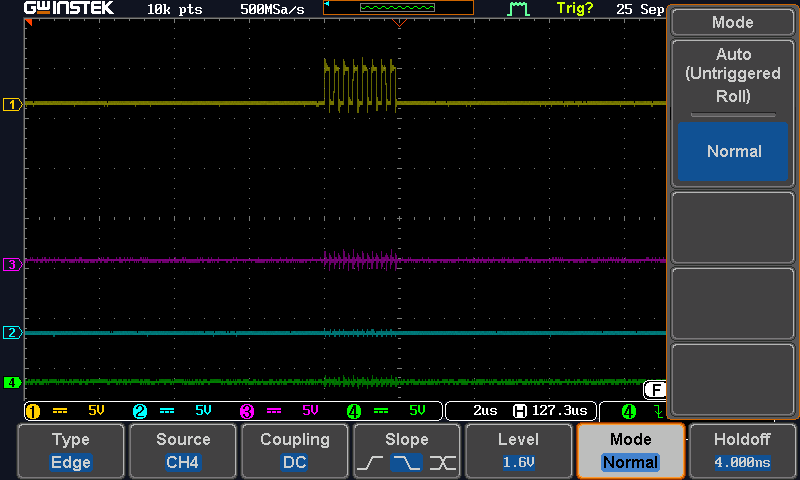Click channel 1 yellow indicator badge
The image size is (800, 480).
click(x=33, y=411)
